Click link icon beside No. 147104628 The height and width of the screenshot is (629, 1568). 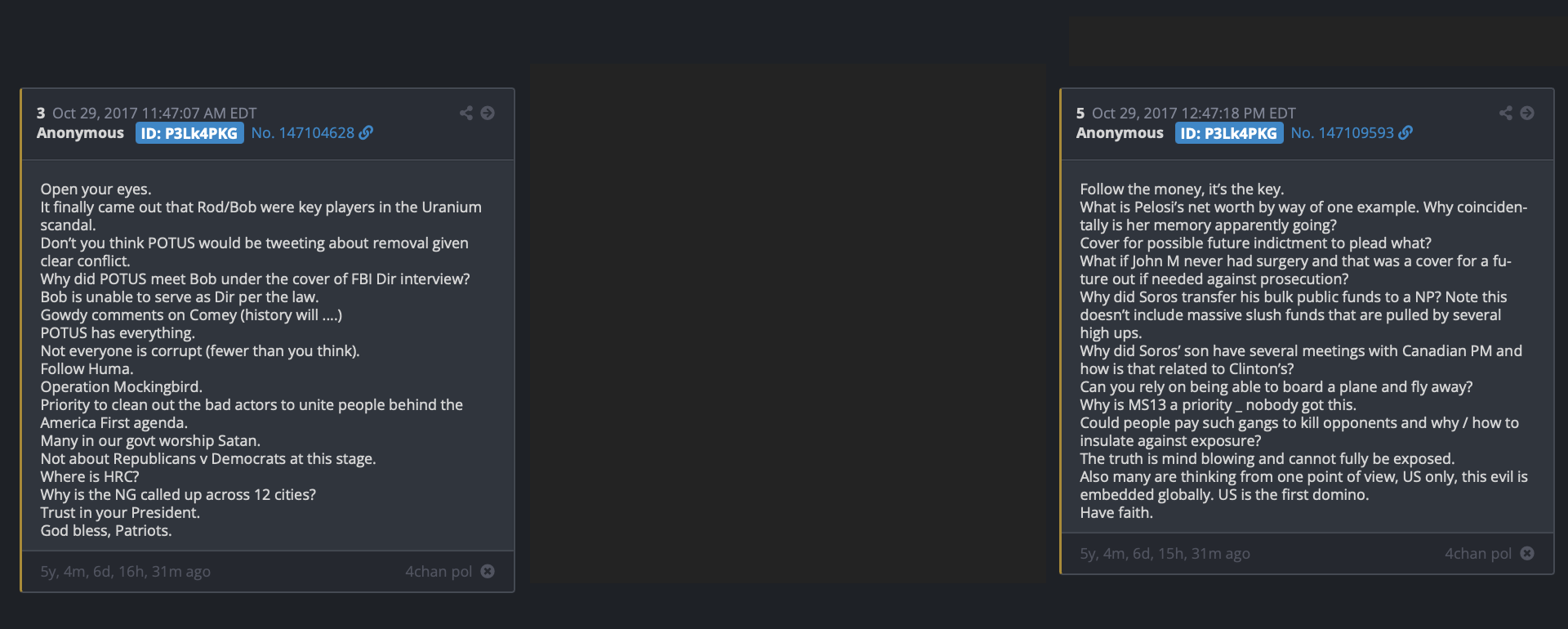point(367,132)
